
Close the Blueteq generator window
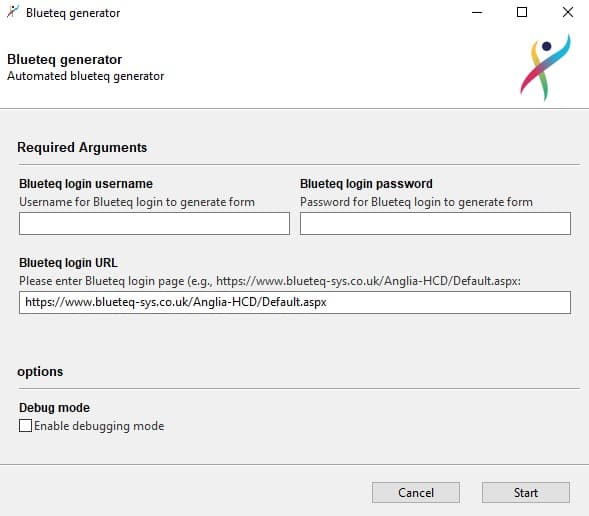[568, 12]
